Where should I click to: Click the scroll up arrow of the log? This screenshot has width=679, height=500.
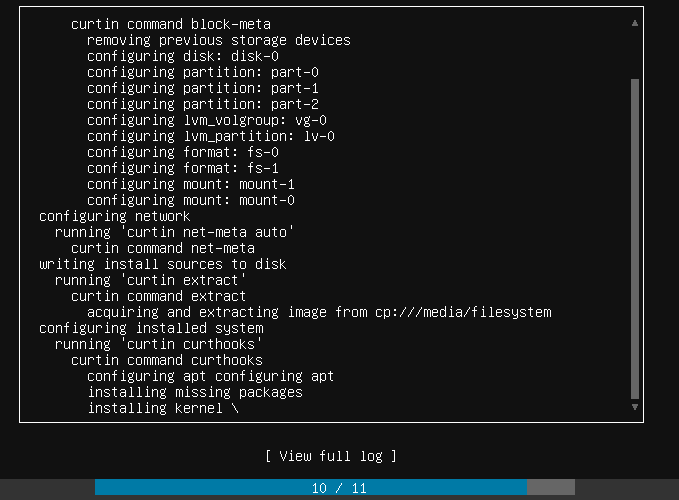coord(634,22)
